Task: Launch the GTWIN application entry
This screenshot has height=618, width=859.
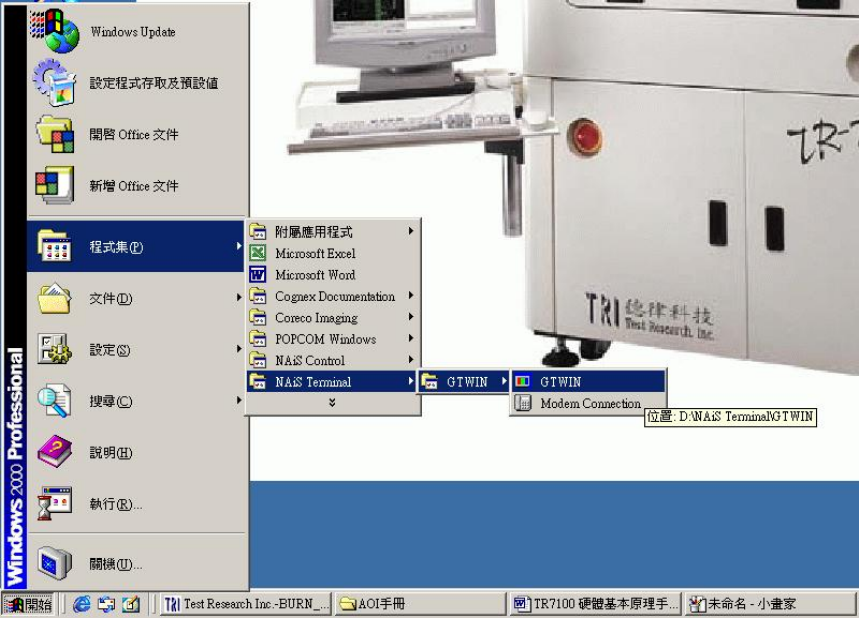Action: 588,381
